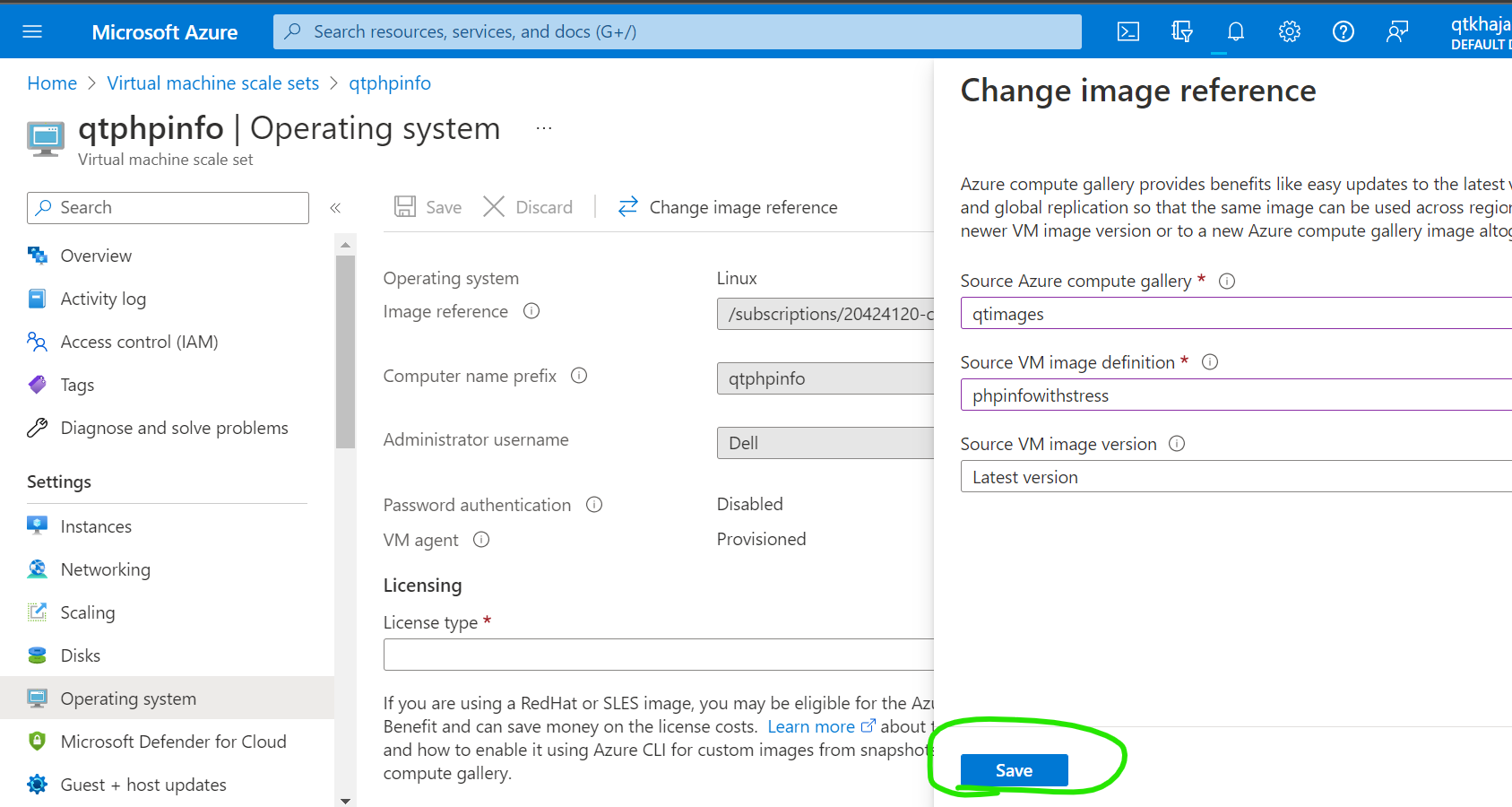Click the info icon beside Image reference

pos(531,311)
